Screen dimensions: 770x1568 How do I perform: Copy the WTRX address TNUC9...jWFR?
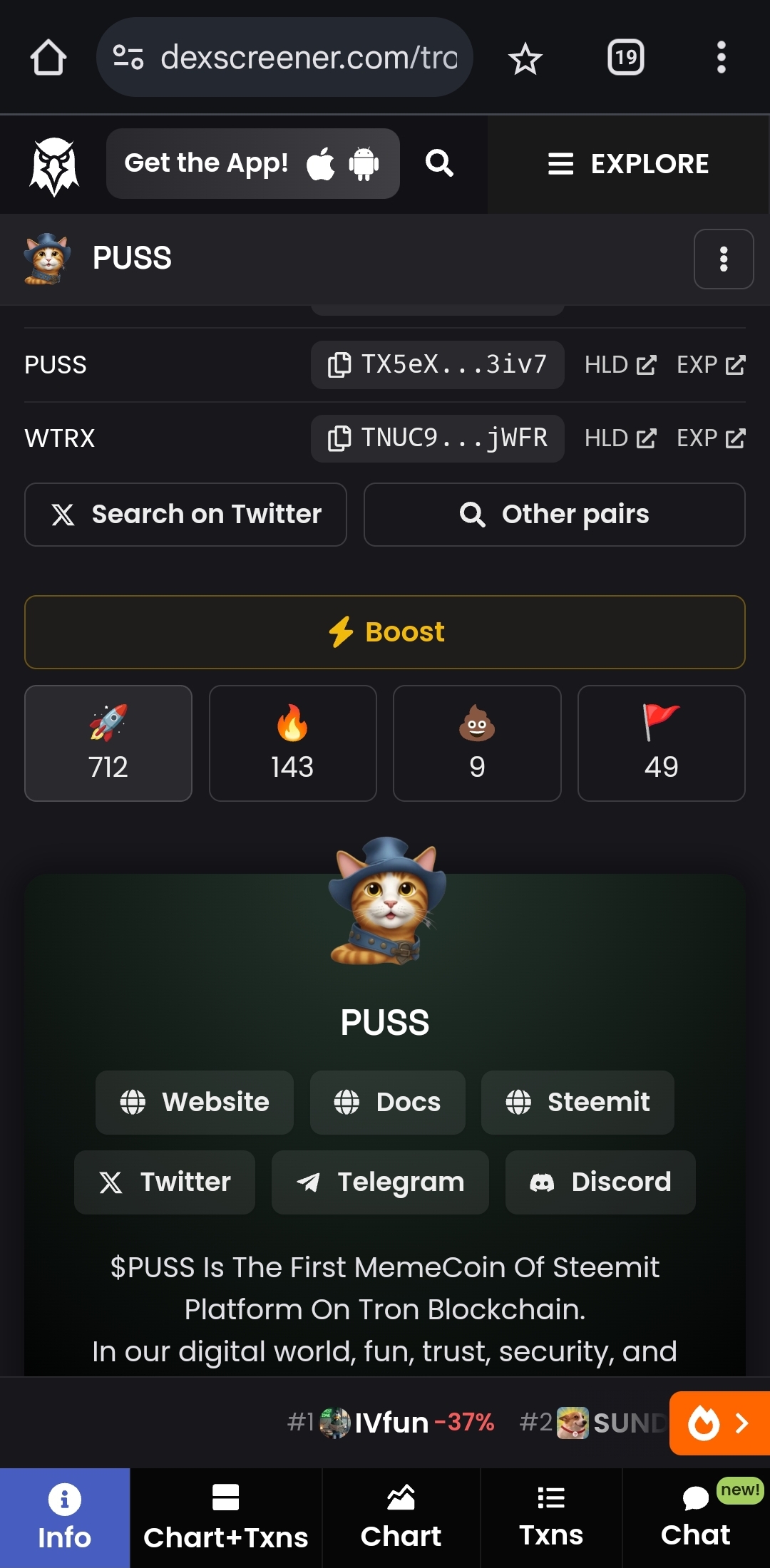coord(437,438)
